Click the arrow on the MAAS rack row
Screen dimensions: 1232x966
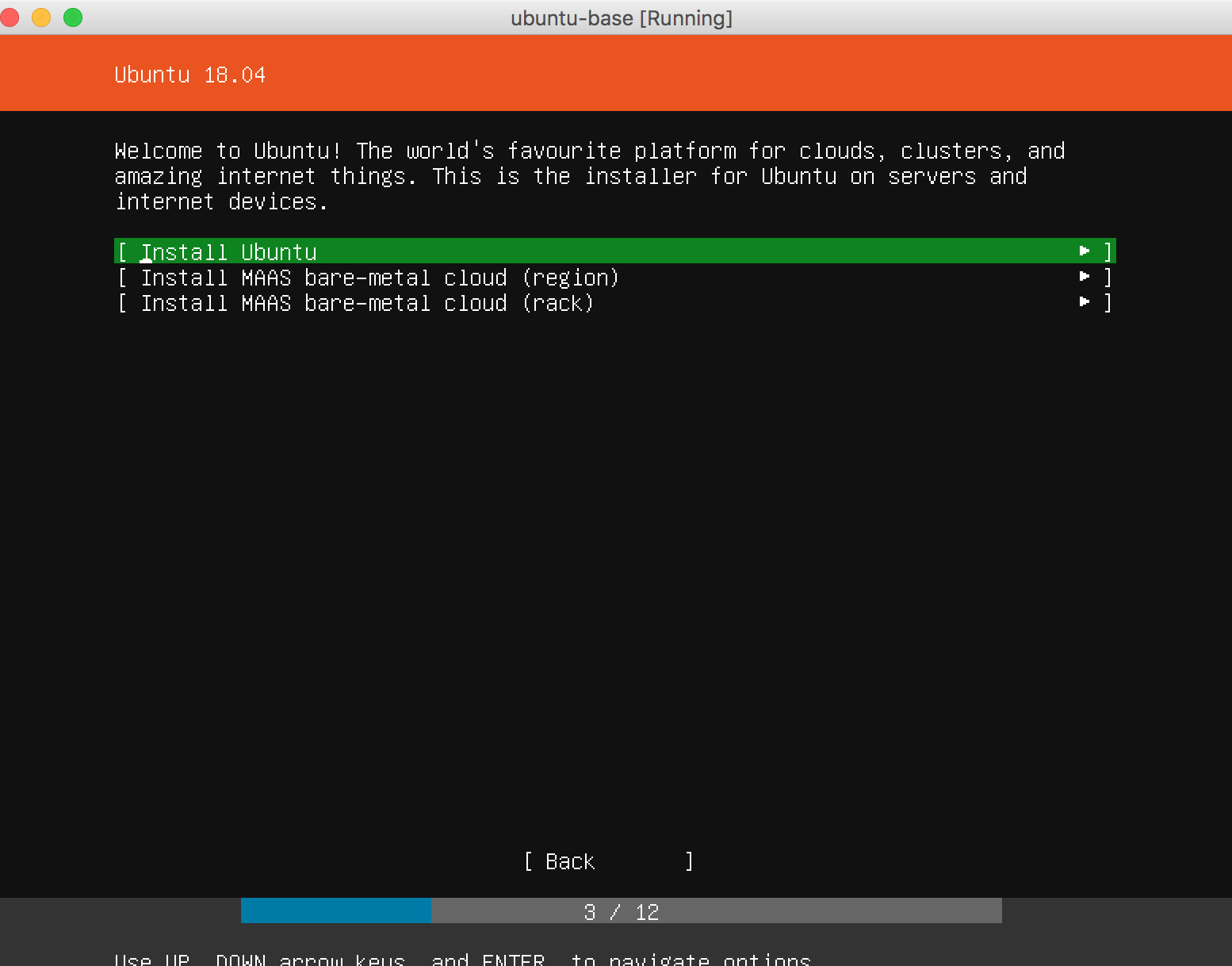(x=1085, y=302)
